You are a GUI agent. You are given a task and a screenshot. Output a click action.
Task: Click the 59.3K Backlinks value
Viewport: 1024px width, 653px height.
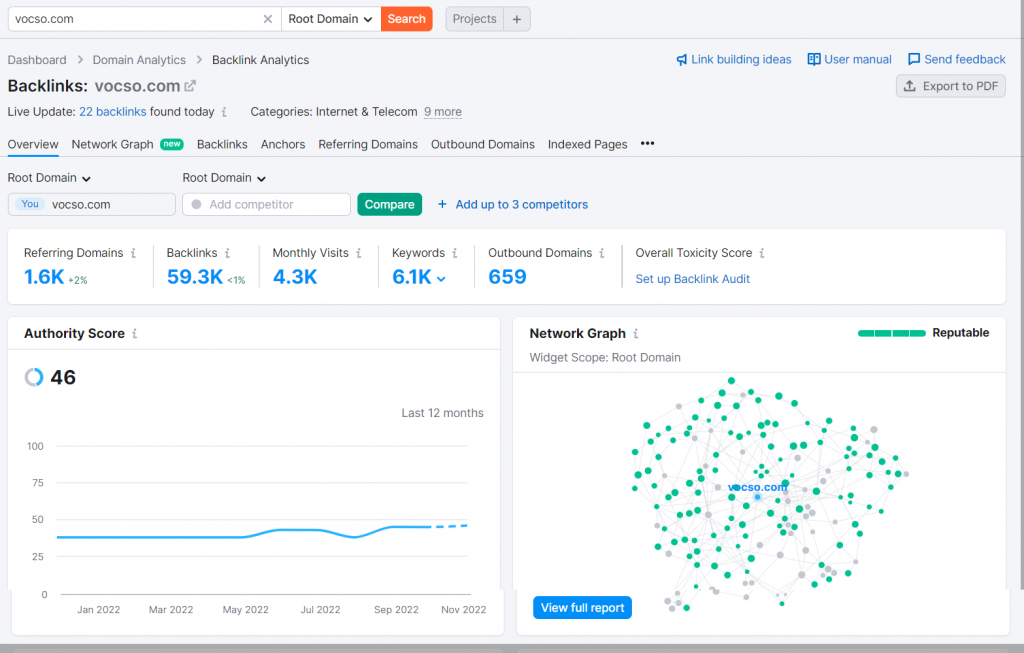point(195,277)
